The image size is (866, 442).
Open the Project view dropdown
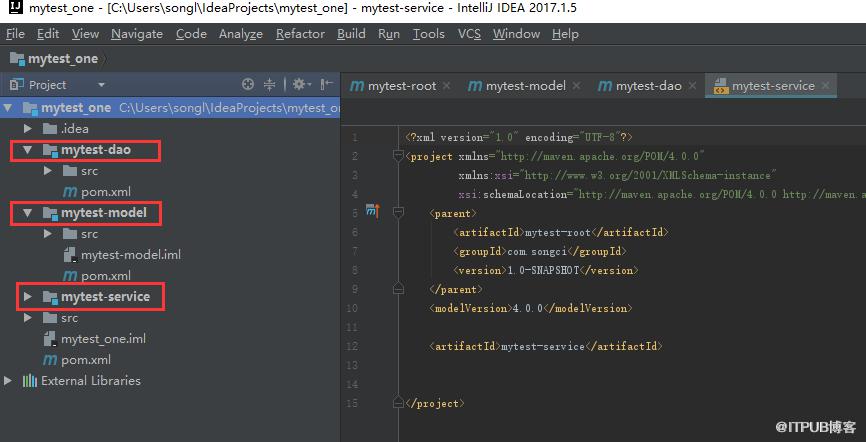tap(101, 85)
